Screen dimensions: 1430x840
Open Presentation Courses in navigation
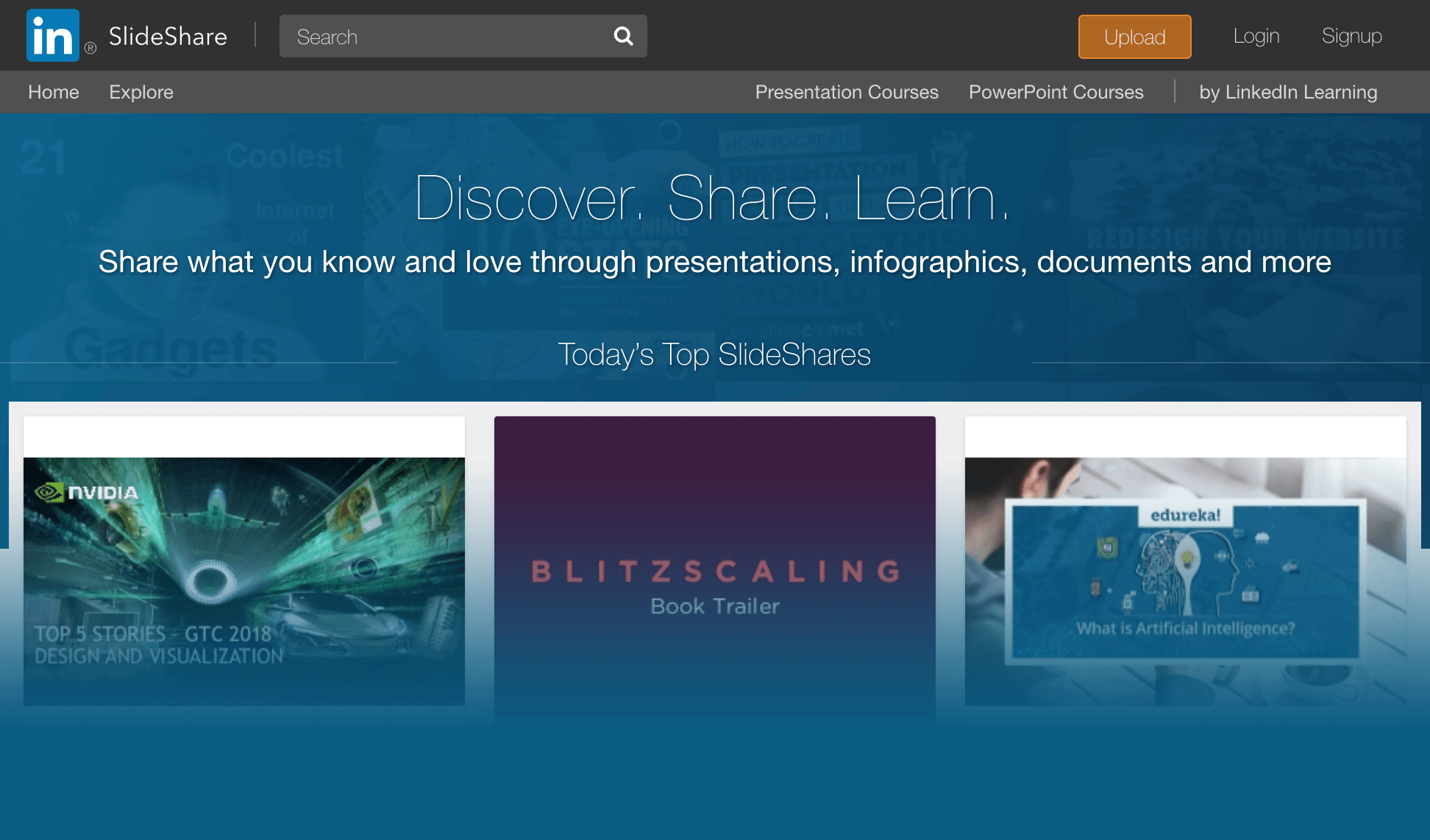click(847, 92)
